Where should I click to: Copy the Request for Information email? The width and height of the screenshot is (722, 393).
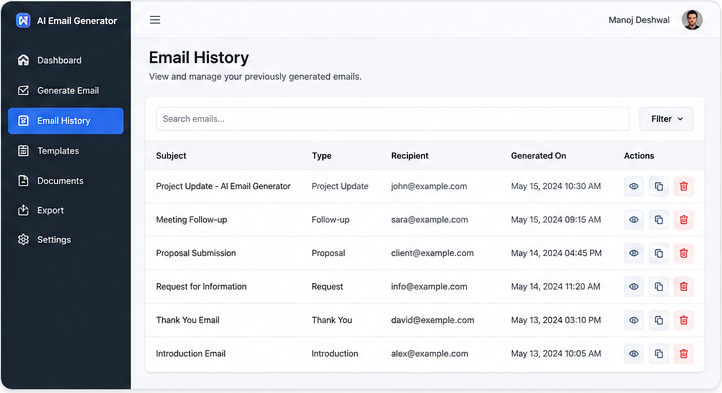point(658,287)
